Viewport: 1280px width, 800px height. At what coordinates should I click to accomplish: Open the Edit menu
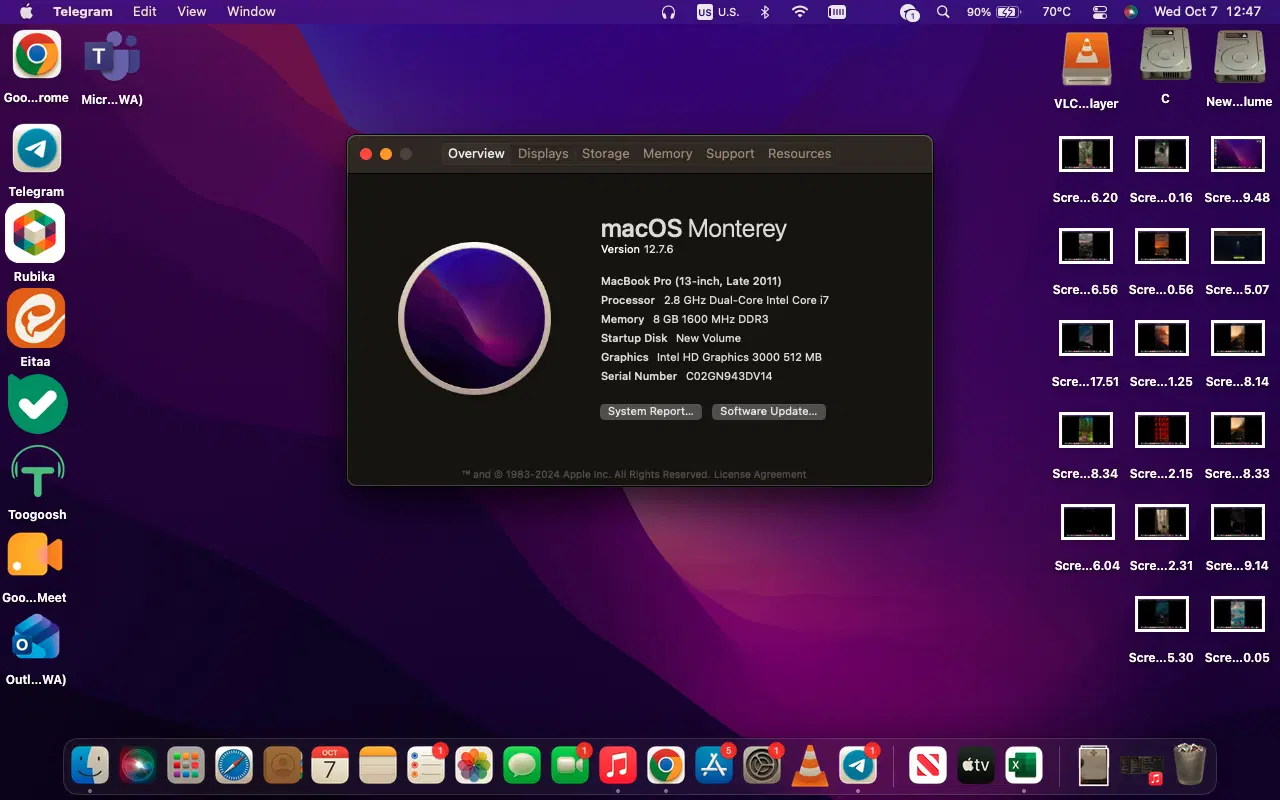click(145, 12)
